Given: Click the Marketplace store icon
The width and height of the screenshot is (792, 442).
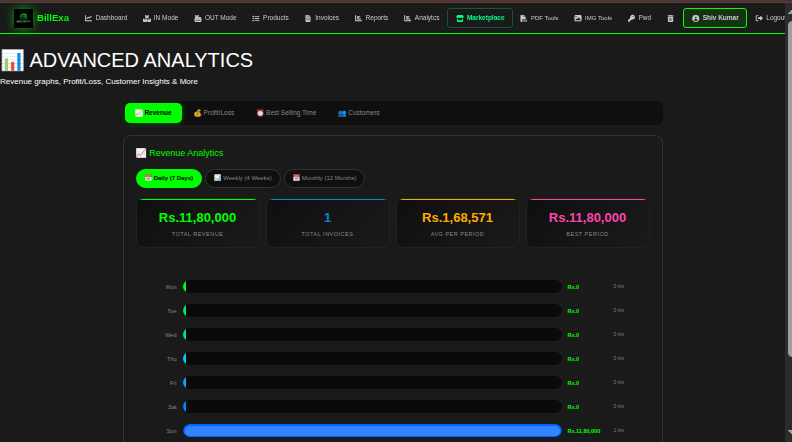Looking at the screenshot, I should click(460, 18).
